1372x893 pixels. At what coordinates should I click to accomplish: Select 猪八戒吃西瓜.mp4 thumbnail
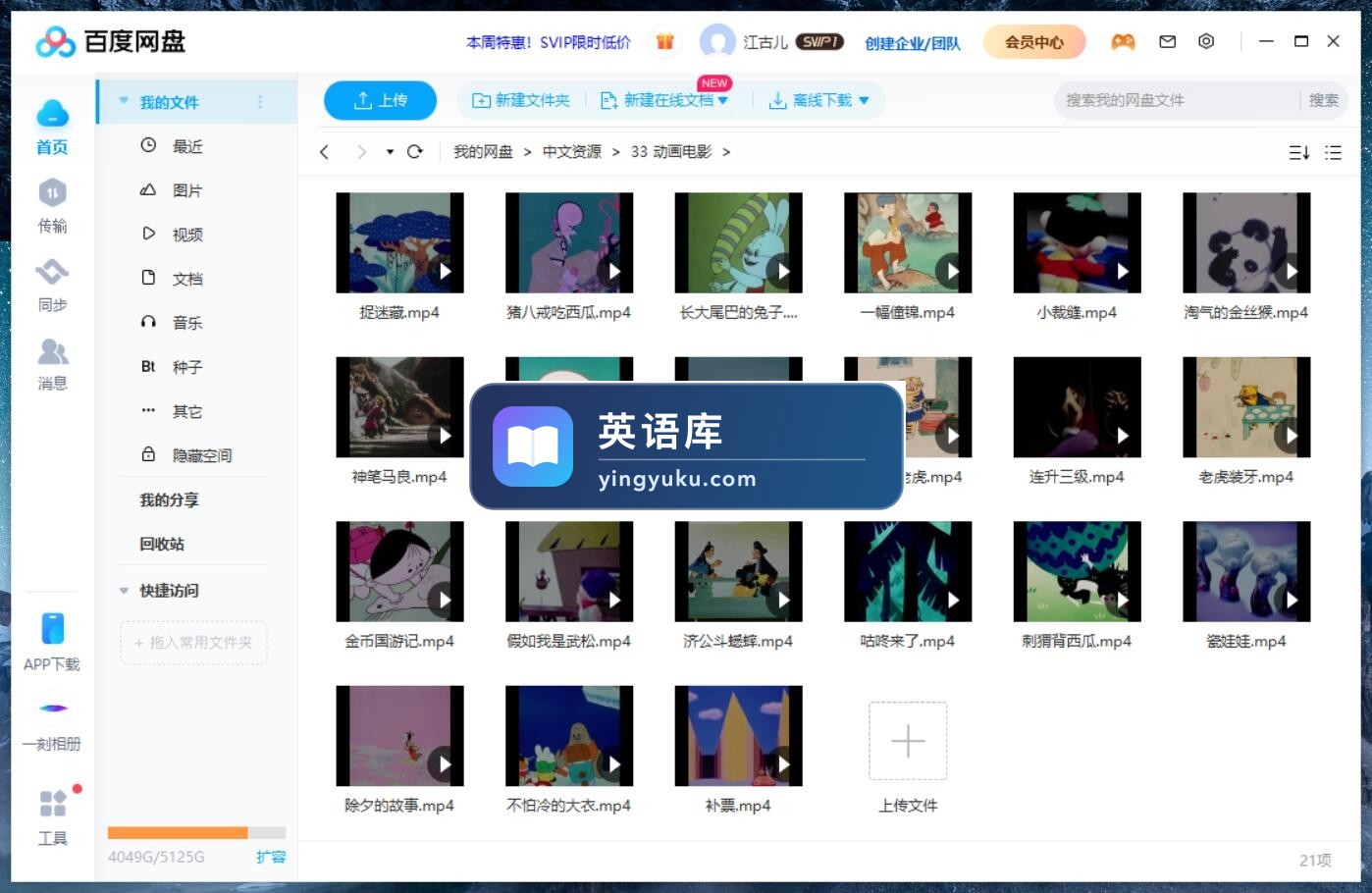(569, 242)
